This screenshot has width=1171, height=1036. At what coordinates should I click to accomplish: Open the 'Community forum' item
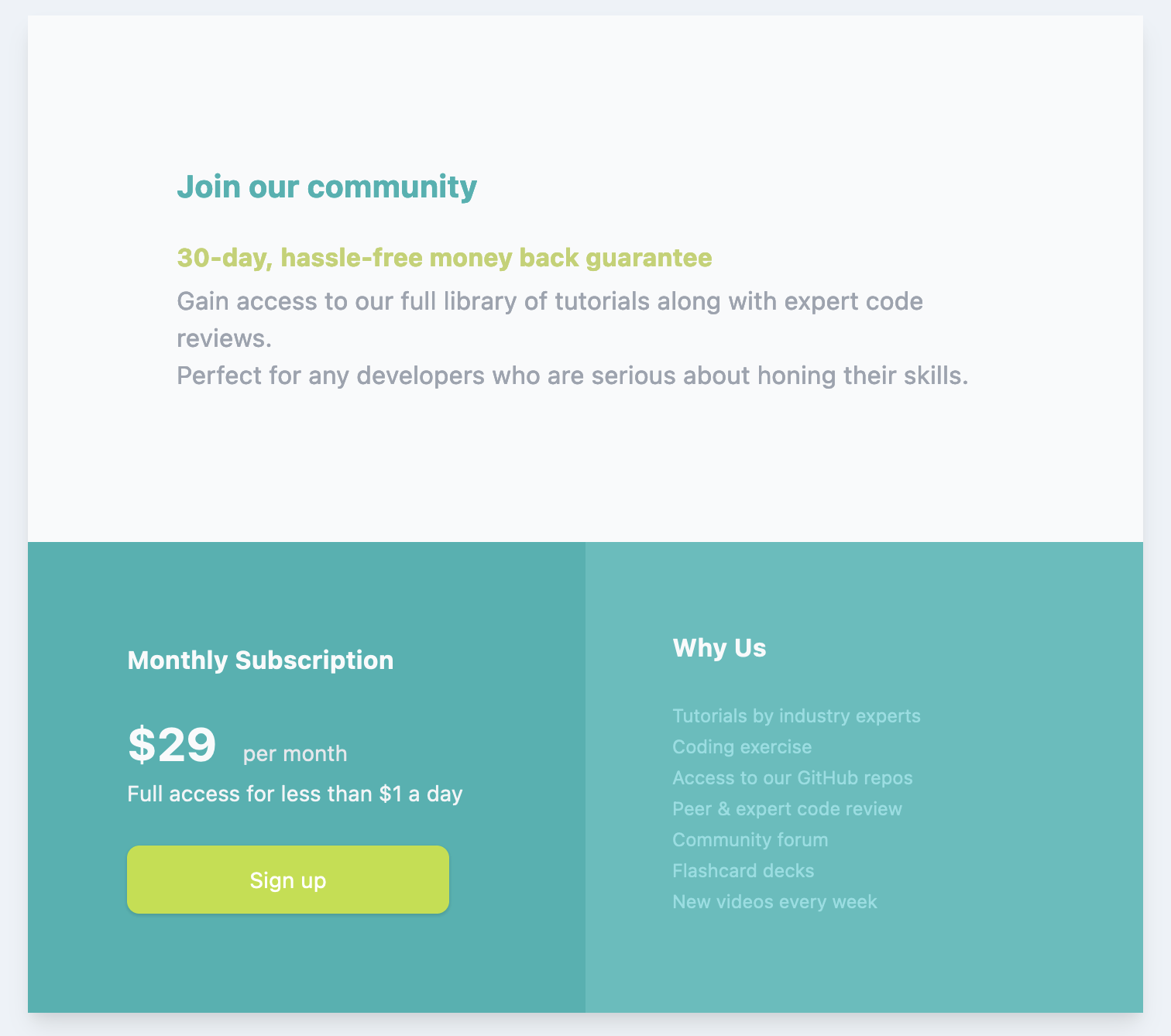(x=750, y=840)
